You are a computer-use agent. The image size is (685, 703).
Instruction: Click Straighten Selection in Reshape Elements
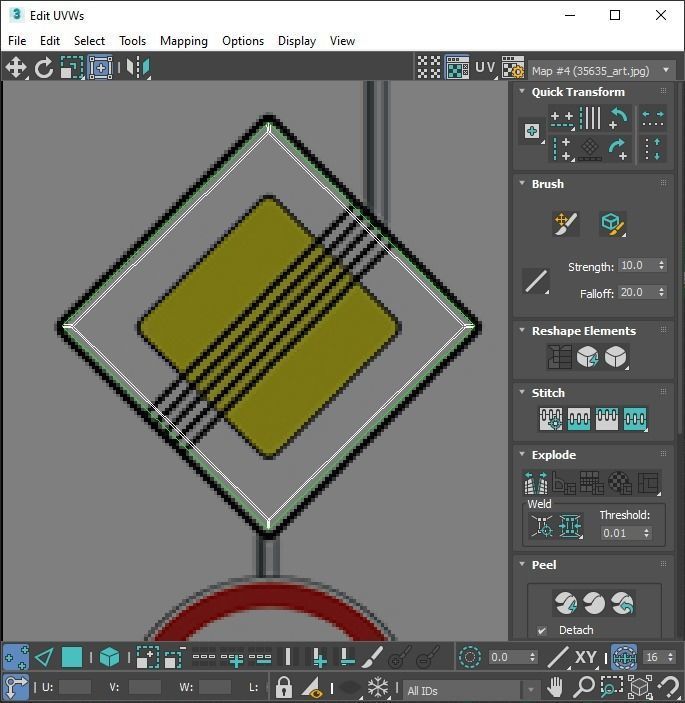(x=559, y=357)
